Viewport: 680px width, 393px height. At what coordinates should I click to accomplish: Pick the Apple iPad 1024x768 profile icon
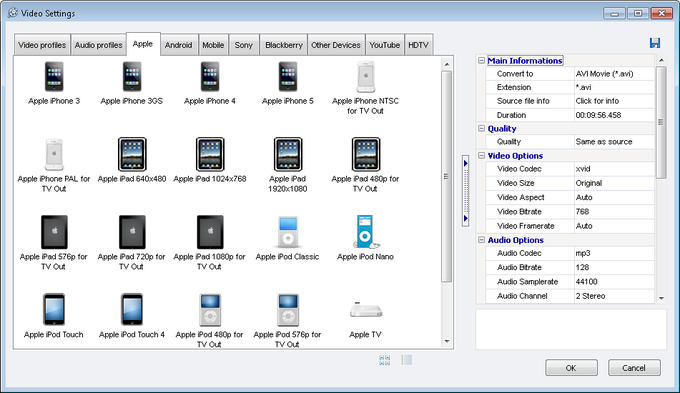click(210, 154)
